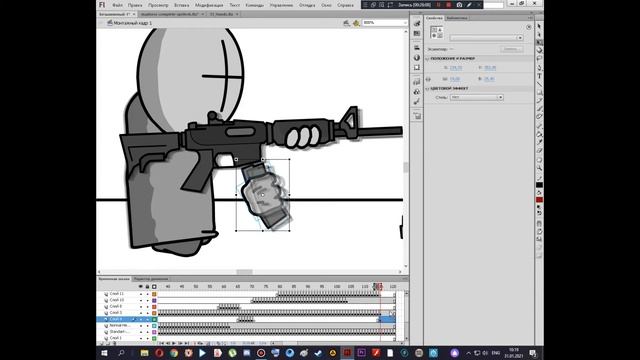Select the Line tool
The height and width of the screenshot is (360, 640).
point(539,84)
